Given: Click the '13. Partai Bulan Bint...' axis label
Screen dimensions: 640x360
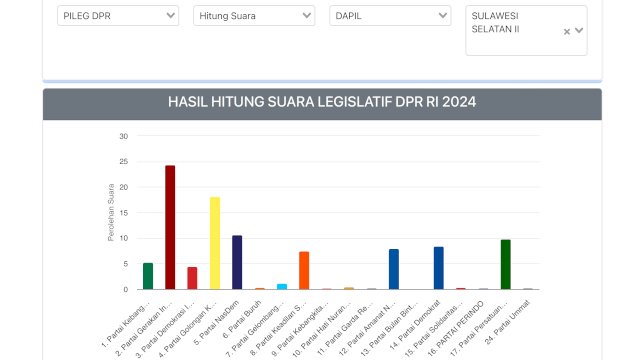Looking at the screenshot, I should [389, 329].
